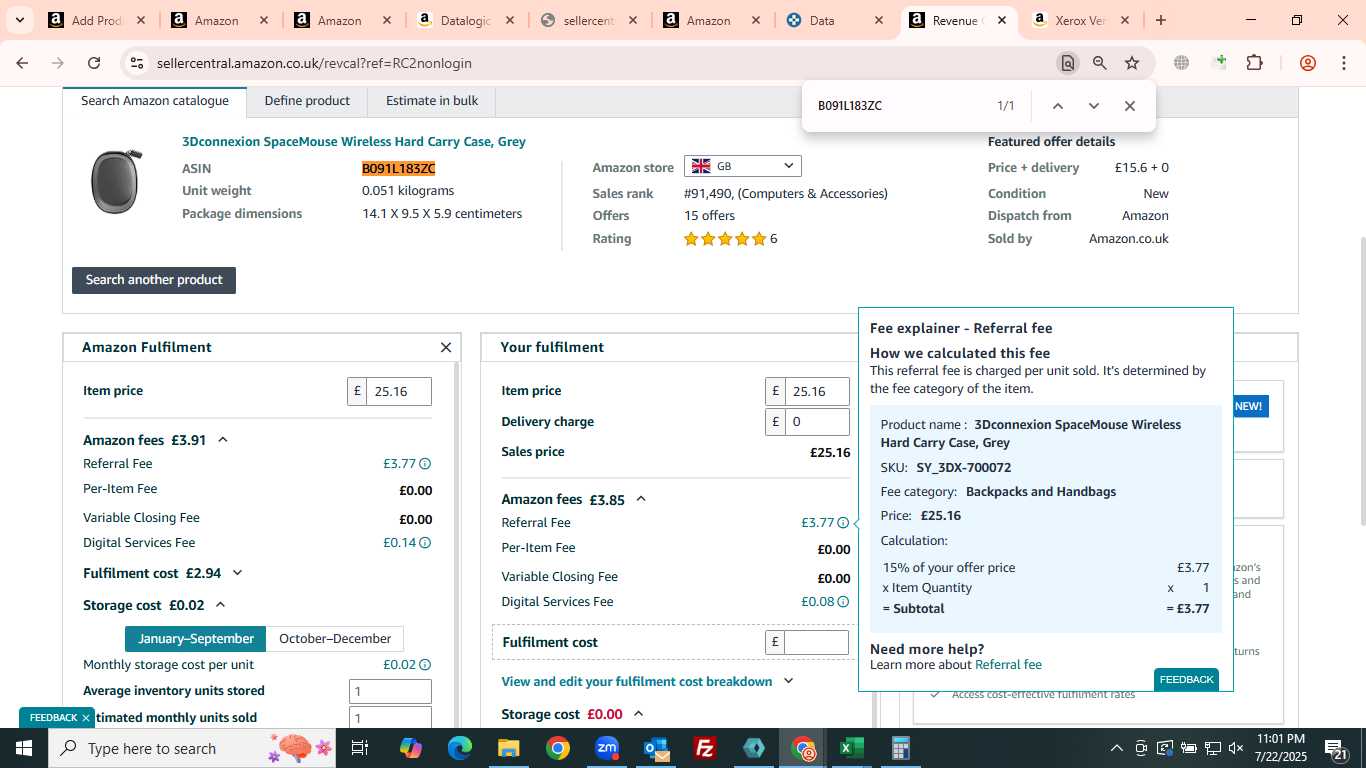Open 3Dconnexion SpaceMouse product title link

pyautogui.click(x=354, y=142)
